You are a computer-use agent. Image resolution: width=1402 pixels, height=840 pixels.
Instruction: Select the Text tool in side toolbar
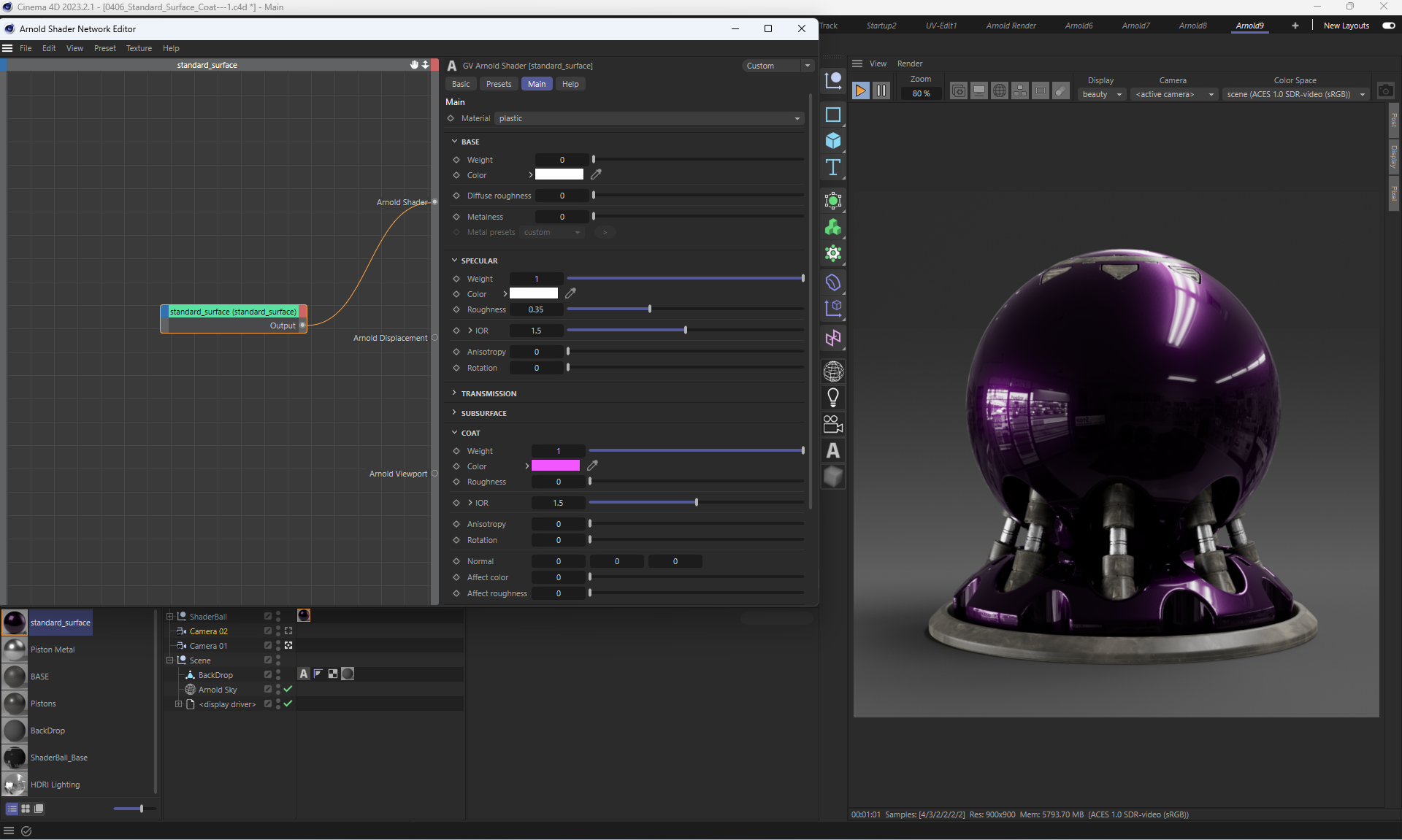pos(833,168)
